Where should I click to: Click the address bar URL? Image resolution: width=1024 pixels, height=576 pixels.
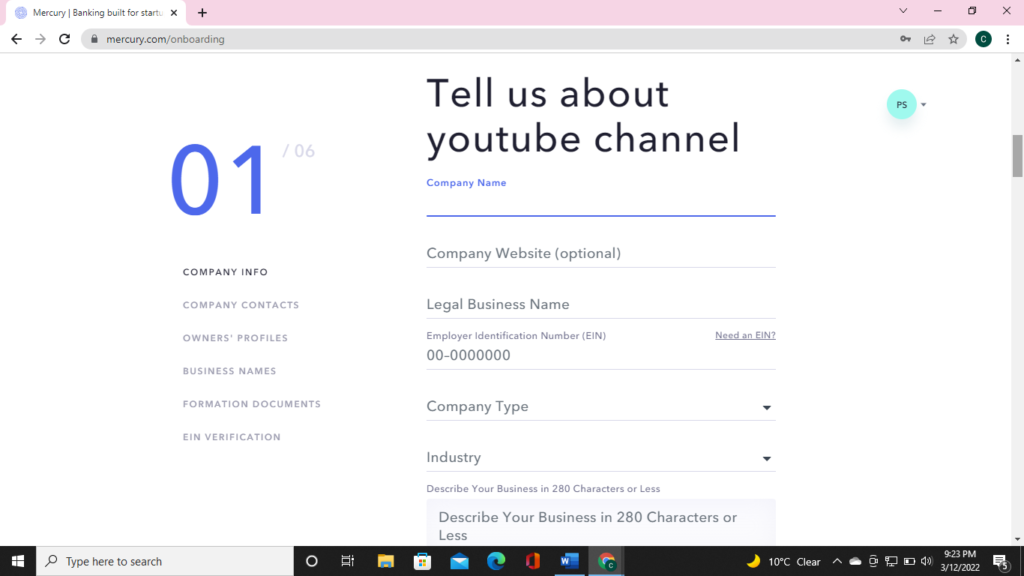[x=165, y=39]
